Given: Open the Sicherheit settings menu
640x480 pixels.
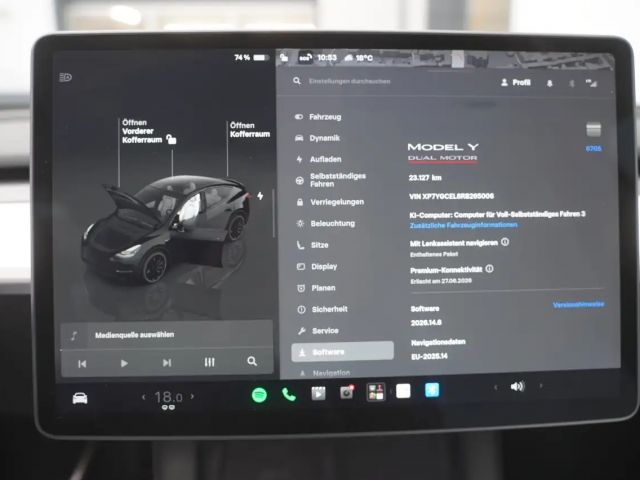Looking at the screenshot, I should 322,309.
